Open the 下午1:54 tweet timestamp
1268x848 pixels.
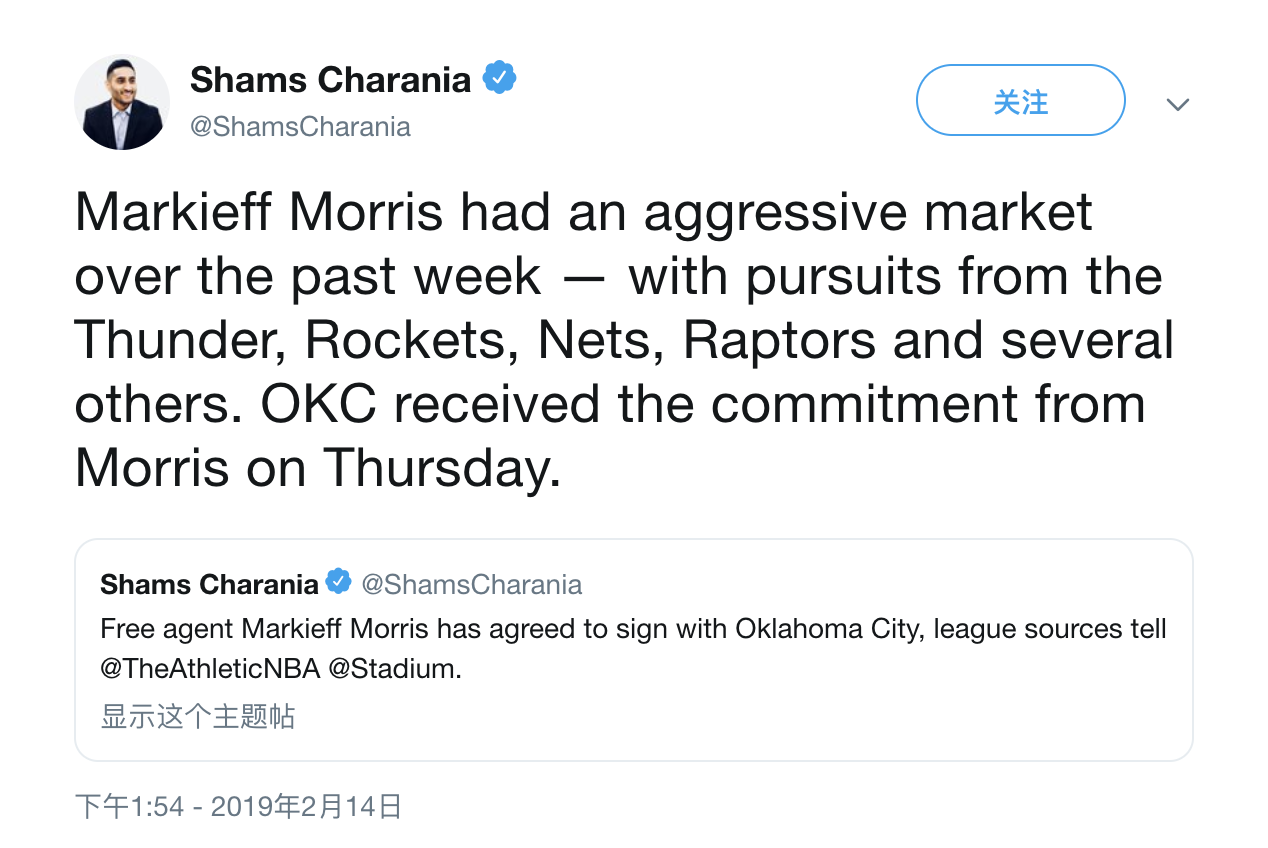pos(130,806)
